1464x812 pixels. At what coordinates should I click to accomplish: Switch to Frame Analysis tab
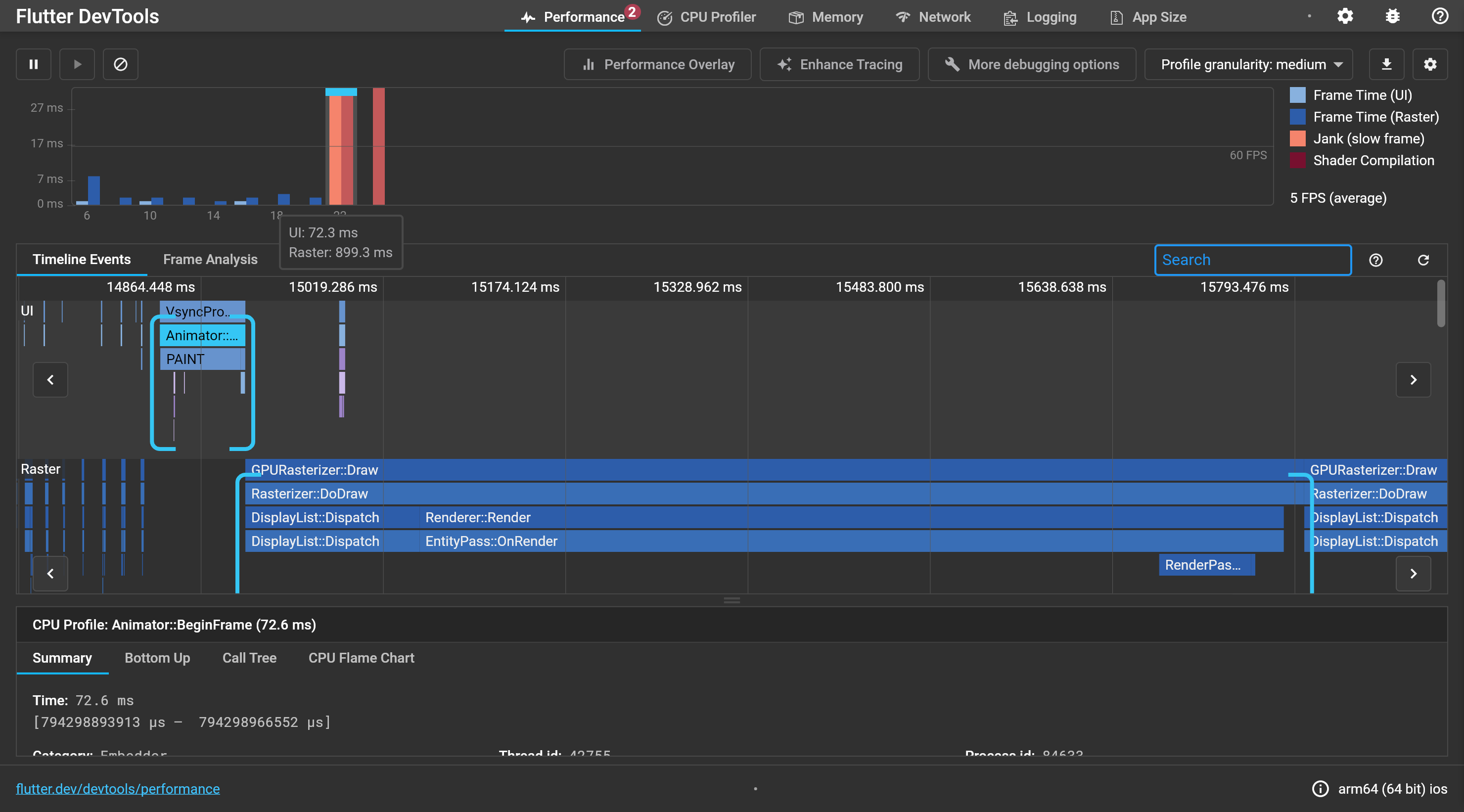tap(210, 259)
